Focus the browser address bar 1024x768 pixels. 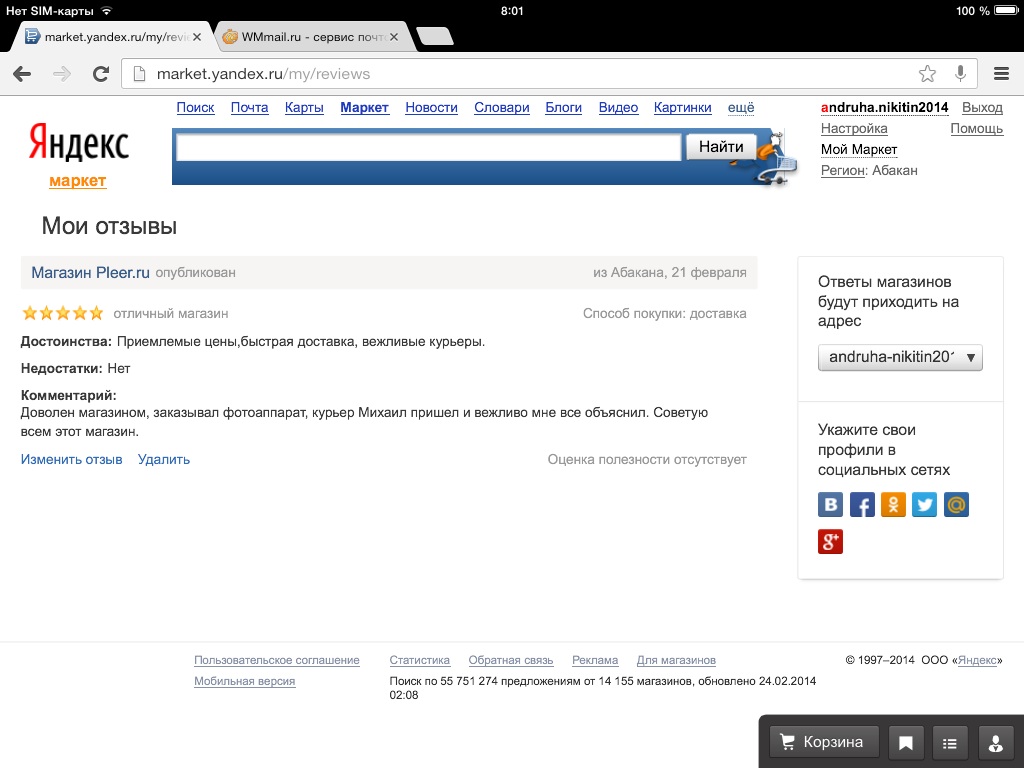(522, 74)
